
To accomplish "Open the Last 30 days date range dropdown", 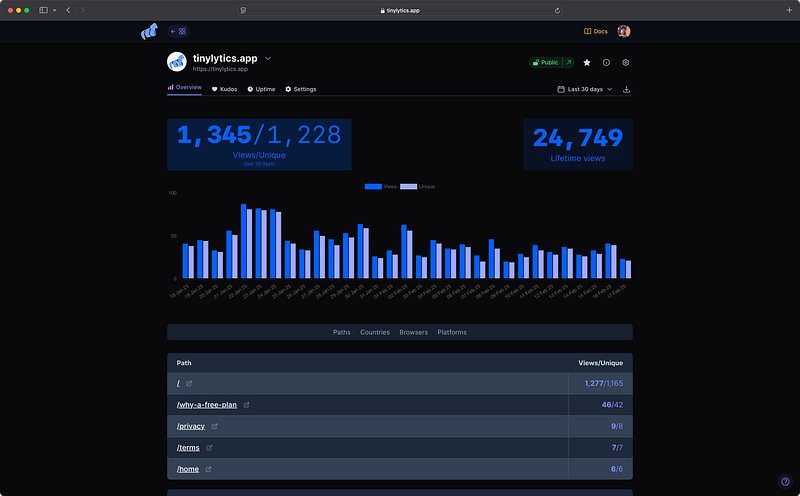I will pos(585,89).
